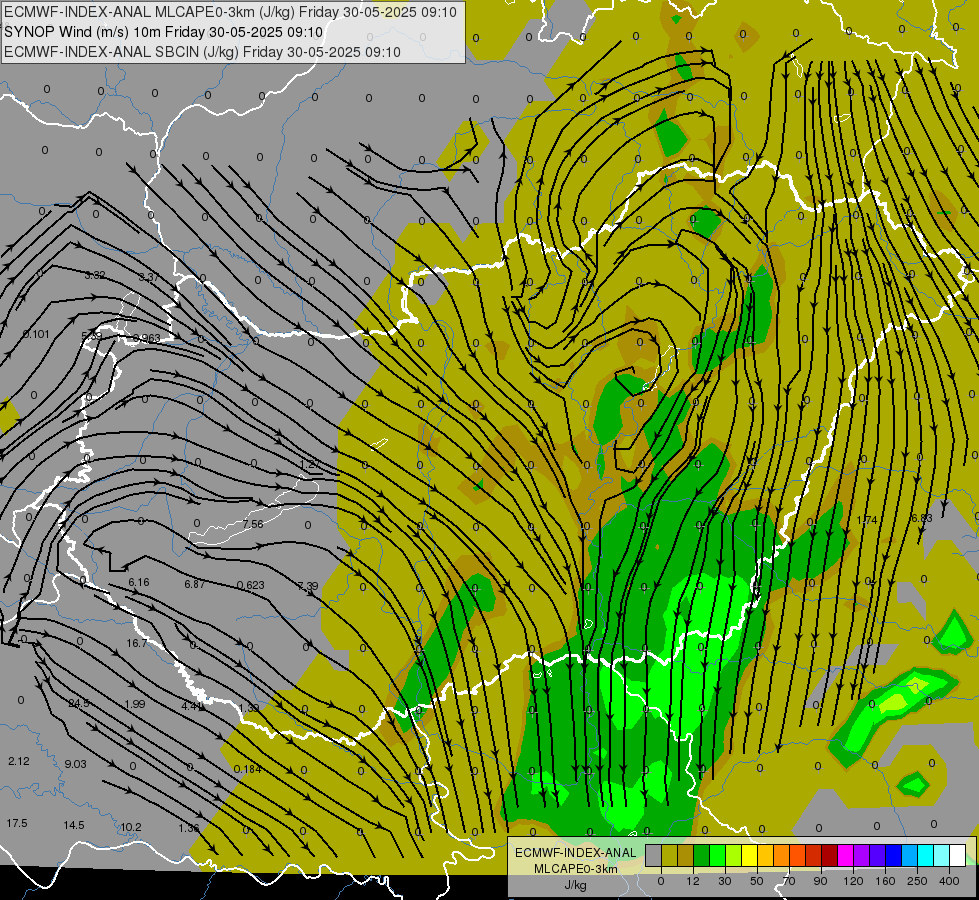The width and height of the screenshot is (979, 900).
Task: Click the legend scale label 30
Action: tap(724, 881)
